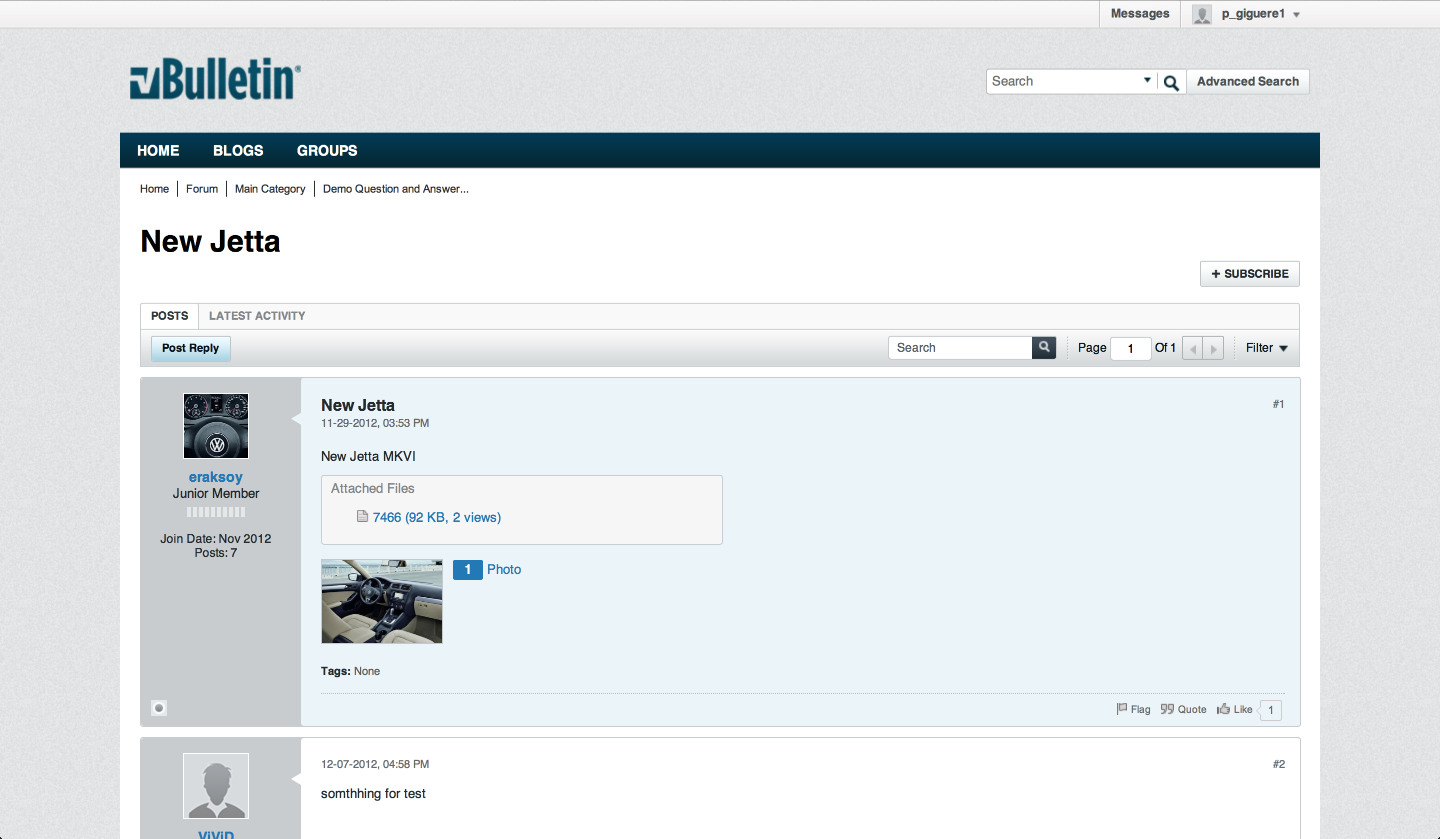Click the Quote icon on post #1
Viewport: 1440px width, 839px height.
click(1167, 709)
